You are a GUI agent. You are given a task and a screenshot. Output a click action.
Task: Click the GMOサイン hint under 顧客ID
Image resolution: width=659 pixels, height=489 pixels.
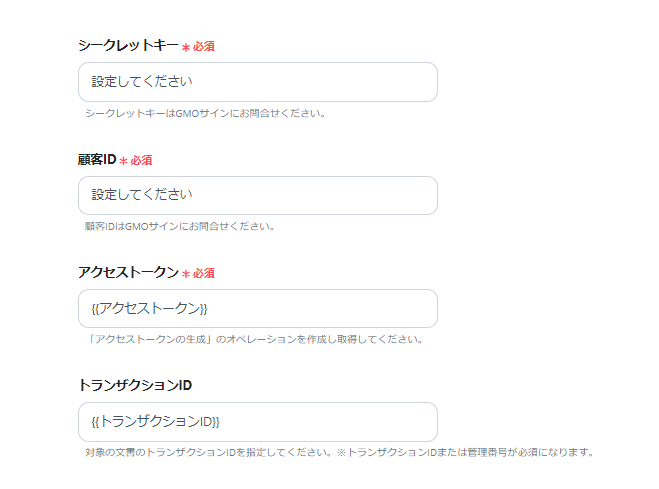click(x=180, y=226)
